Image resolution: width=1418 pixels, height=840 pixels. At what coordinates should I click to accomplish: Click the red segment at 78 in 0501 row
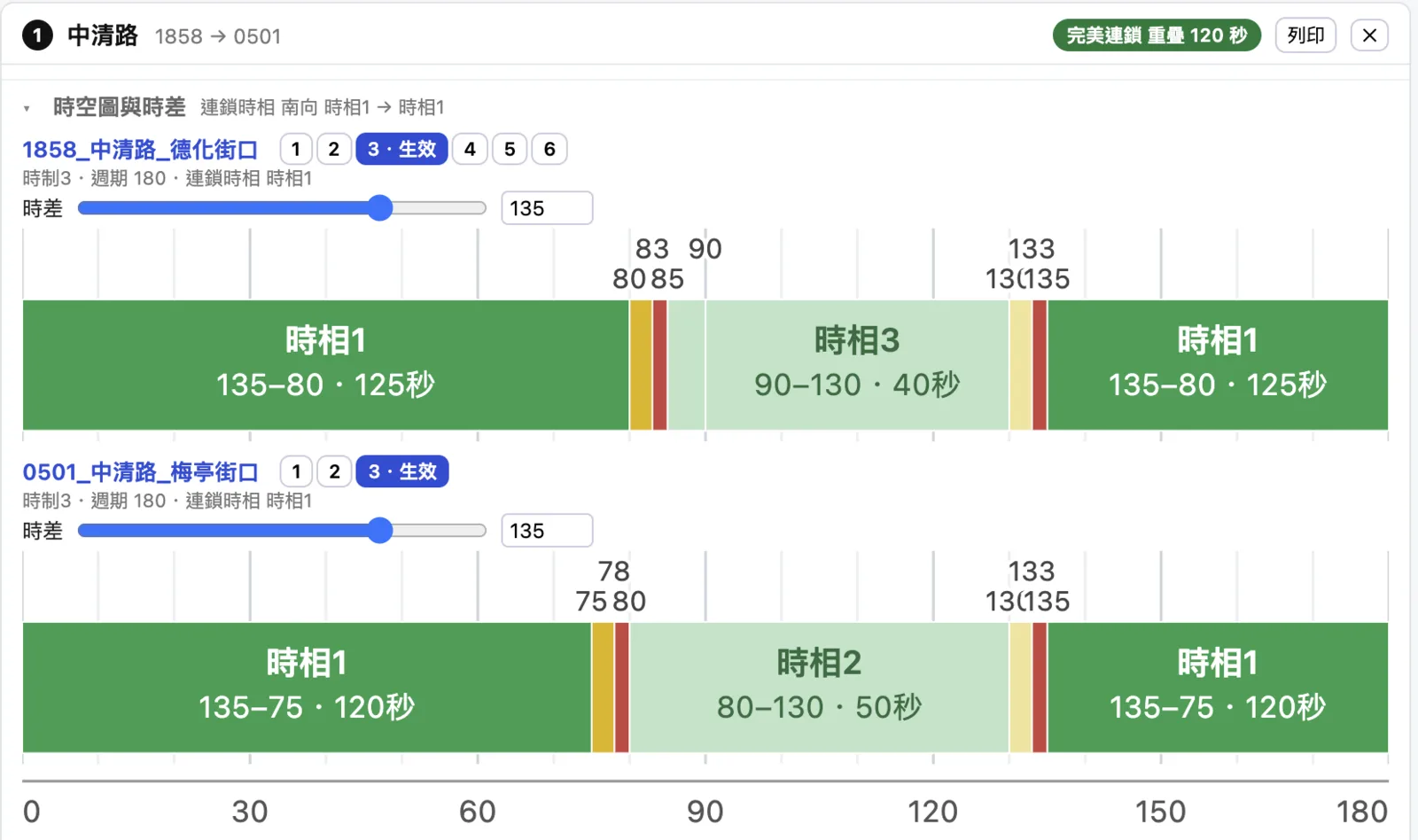point(622,688)
